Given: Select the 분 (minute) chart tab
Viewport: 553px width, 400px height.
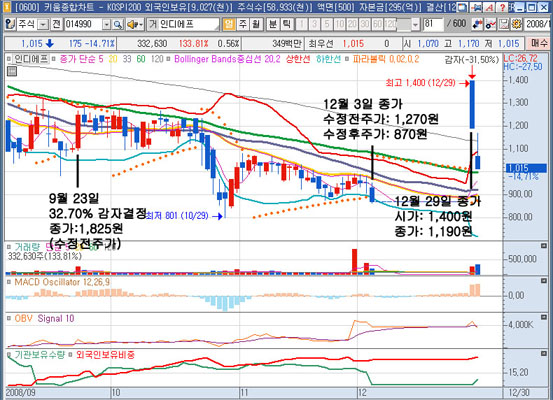Looking at the screenshot, I should click(x=273, y=24).
